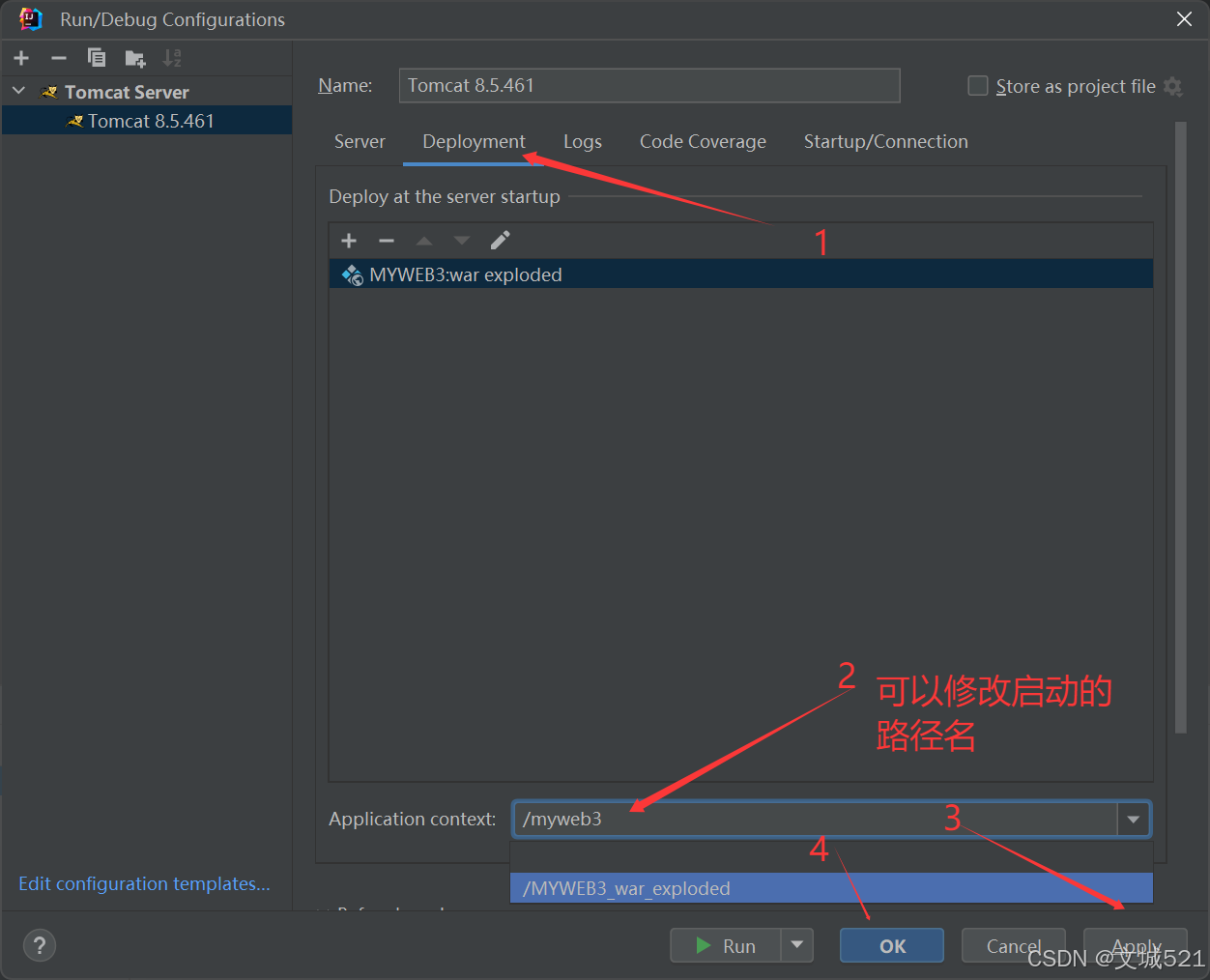Expand the Run button dropdown arrow
1210x980 pixels.
point(797,945)
